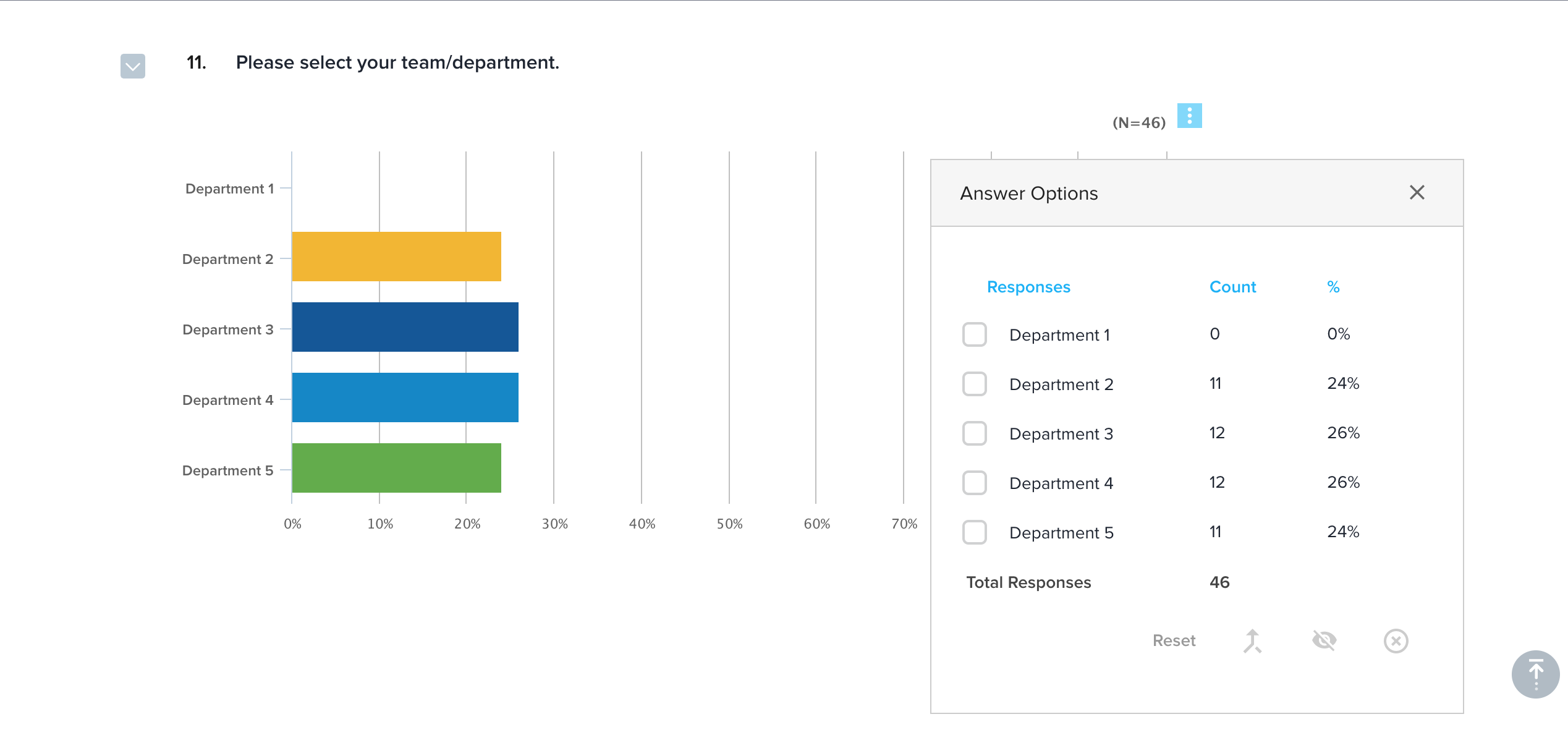Tick the Department 5 checkbox
The image size is (1568, 735).
click(x=974, y=532)
